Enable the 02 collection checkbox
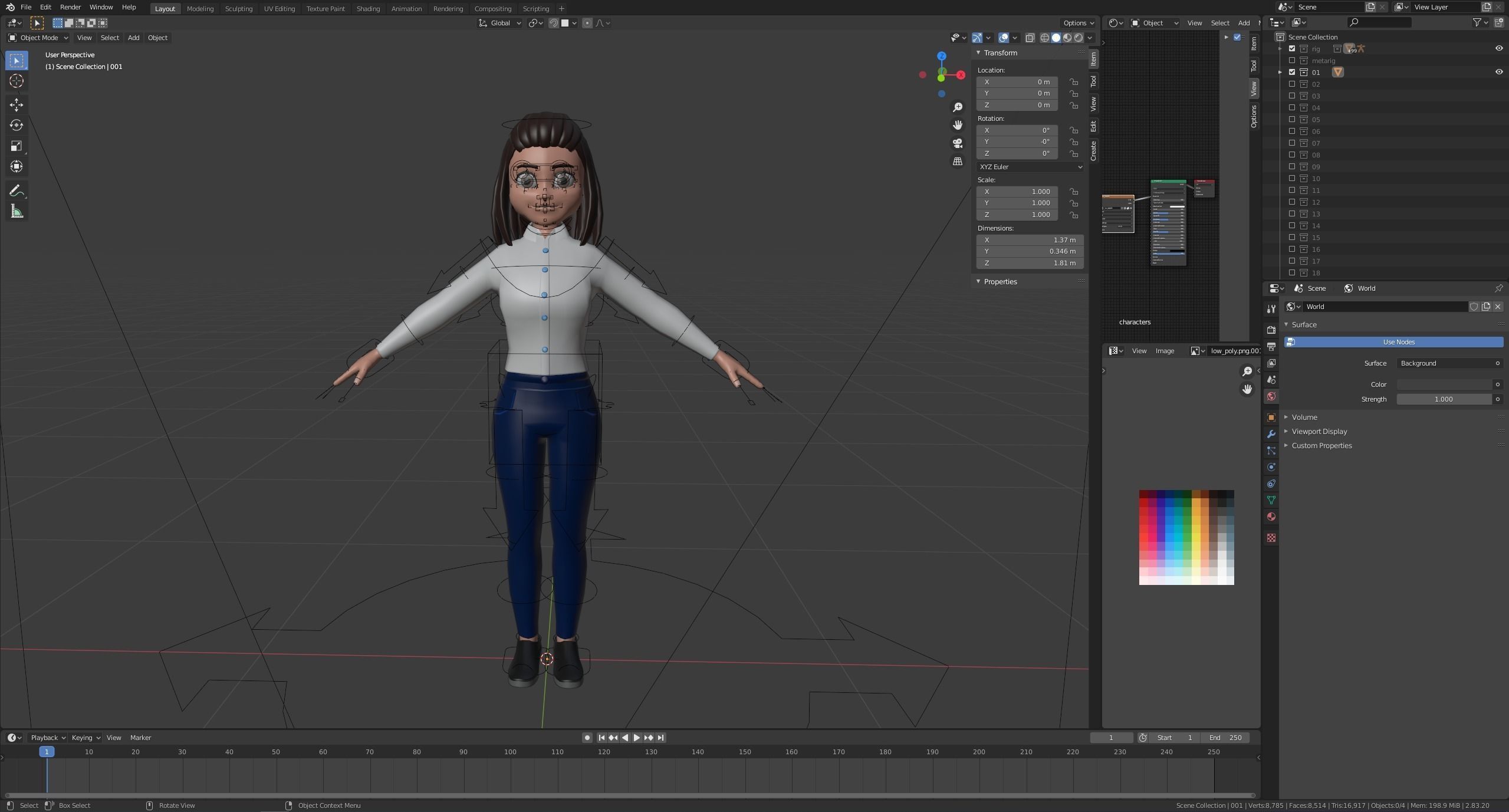Image resolution: width=1509 pixels, height=812 pixels. coord(1292,84)
